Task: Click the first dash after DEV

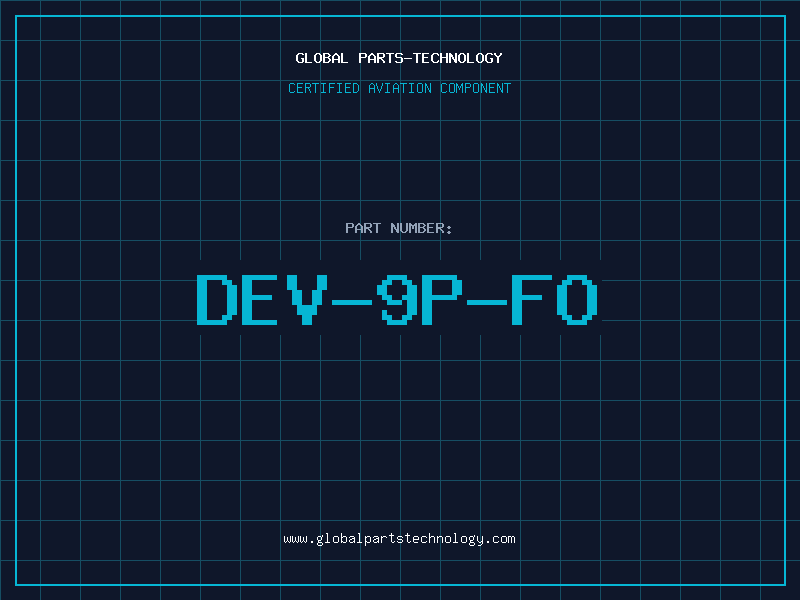Action: pos(352,303)
